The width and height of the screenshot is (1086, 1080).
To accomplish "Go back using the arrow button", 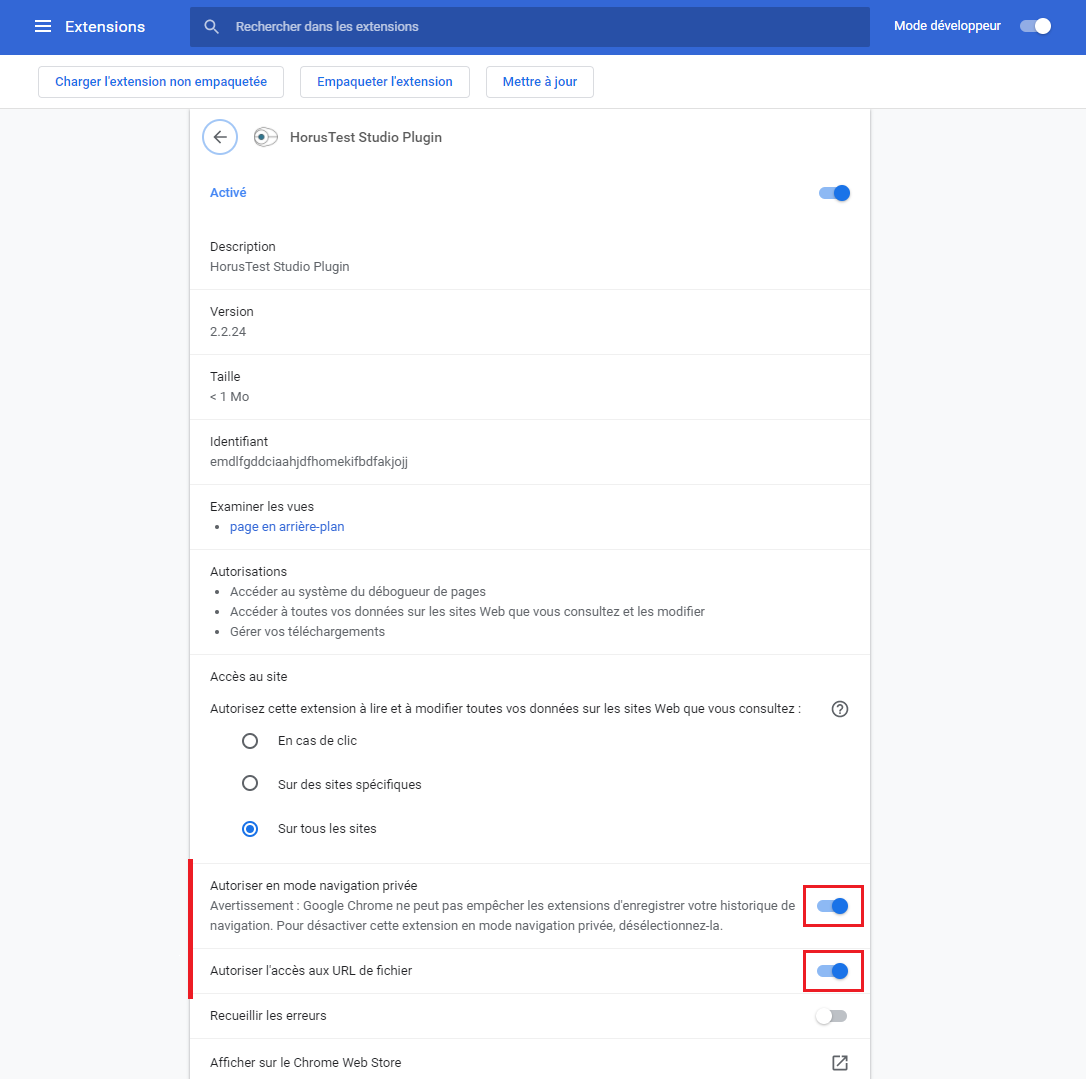I will (220, 137).
